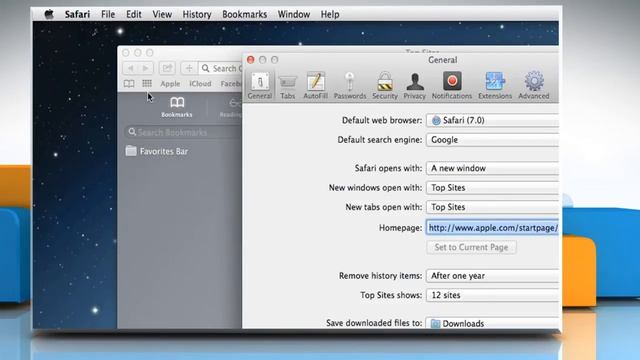Open the File menu
The image size is (640, 360).
coord(108,15)
